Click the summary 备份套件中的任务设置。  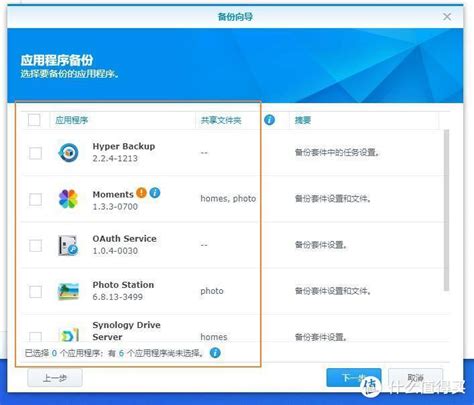(x=337, y=153)
